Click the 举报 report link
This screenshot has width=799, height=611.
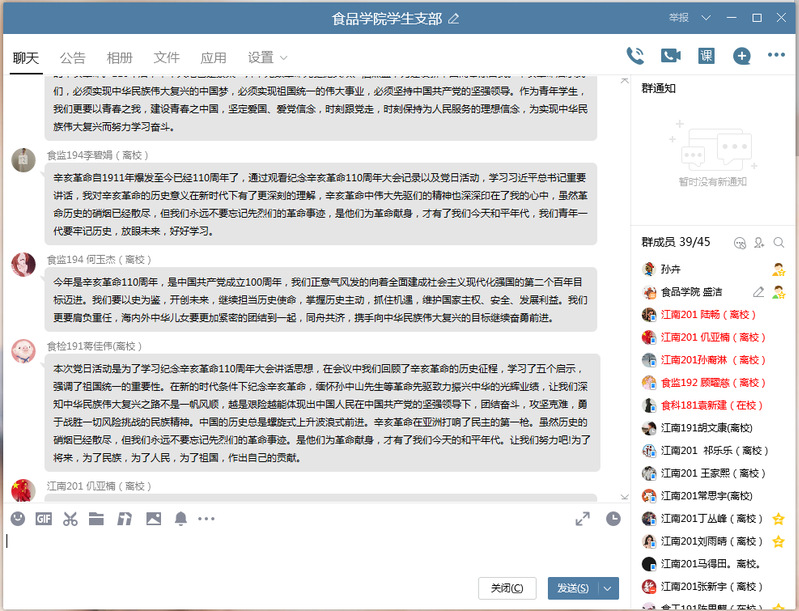pos(679,18)
